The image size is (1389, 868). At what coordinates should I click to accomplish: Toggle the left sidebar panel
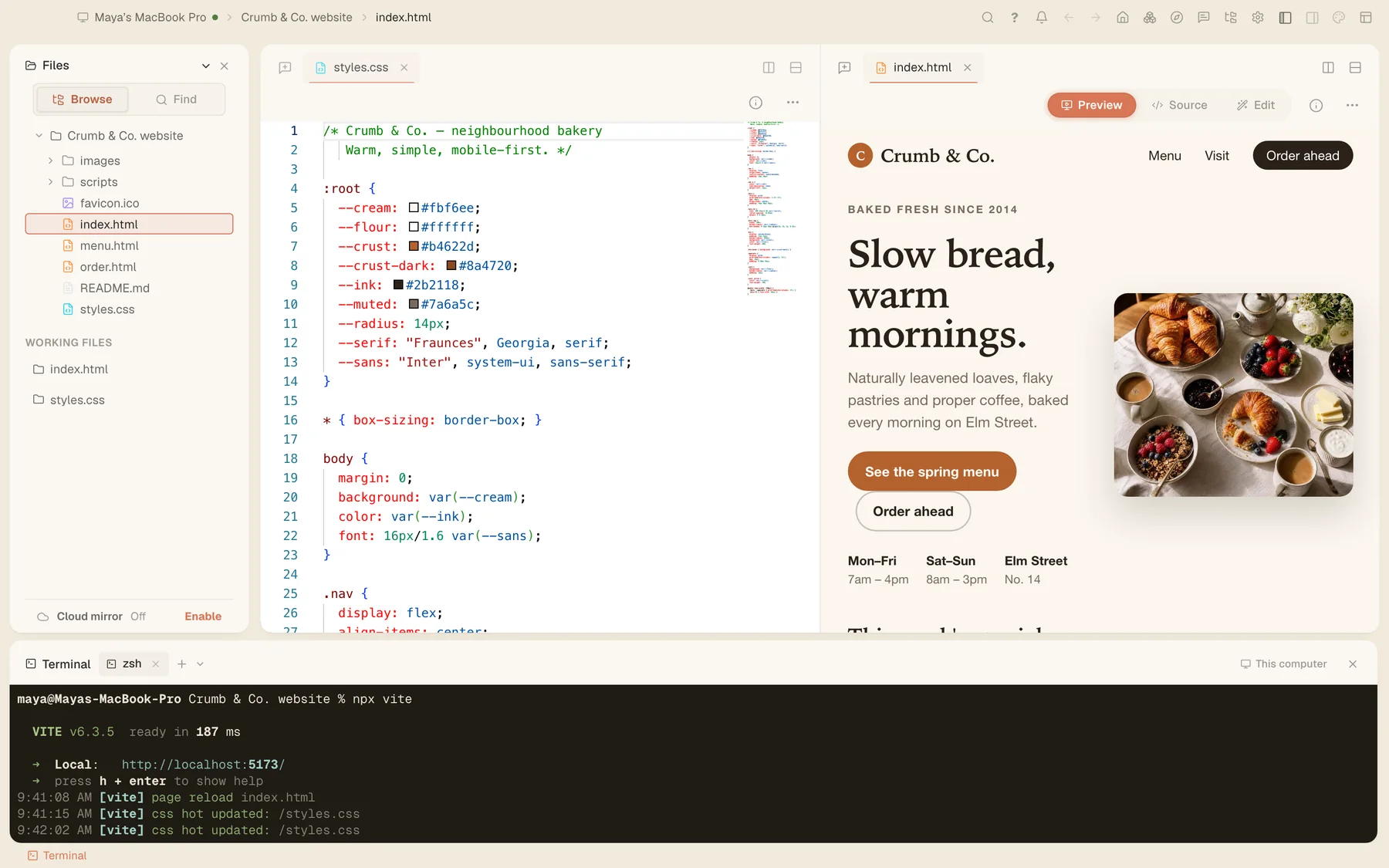pos(1284,17)
